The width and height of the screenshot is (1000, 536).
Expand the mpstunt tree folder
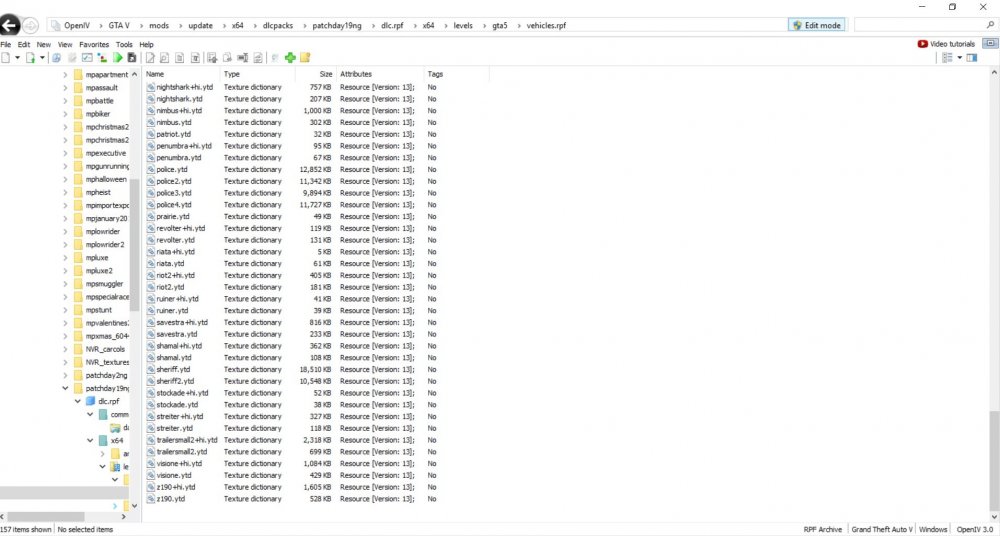[x=65, y=310]
